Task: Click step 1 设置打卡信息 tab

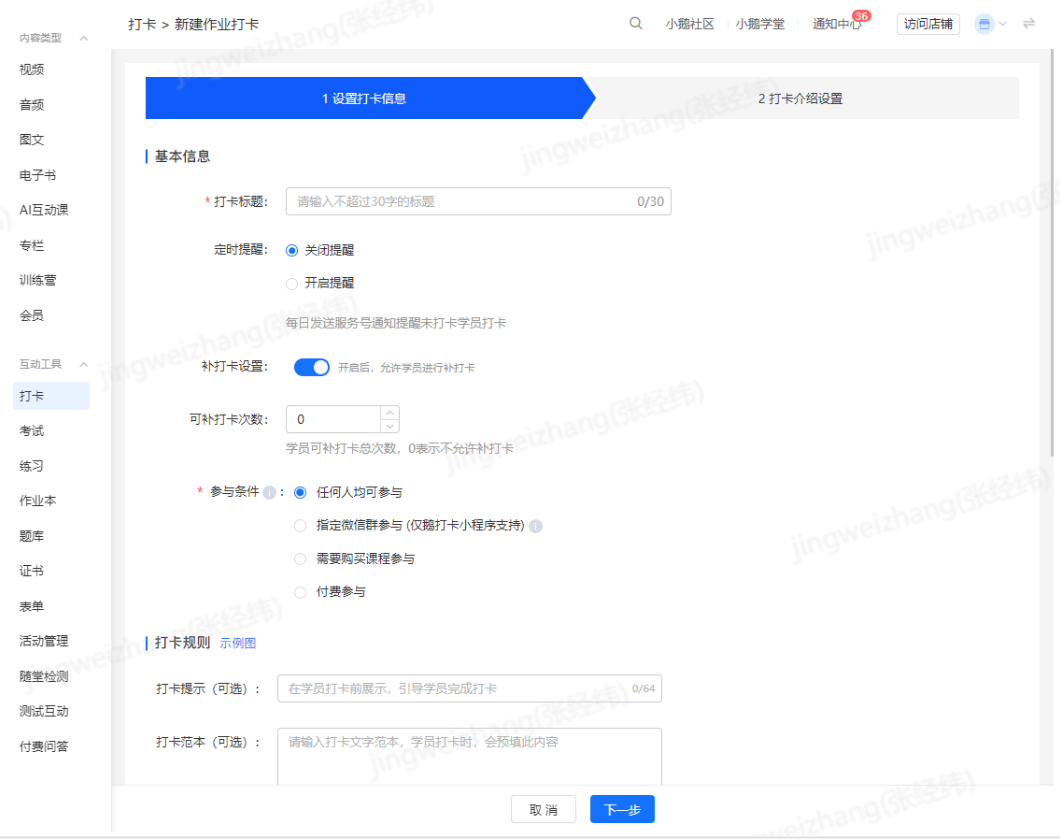Action: [x=370, y=98]
